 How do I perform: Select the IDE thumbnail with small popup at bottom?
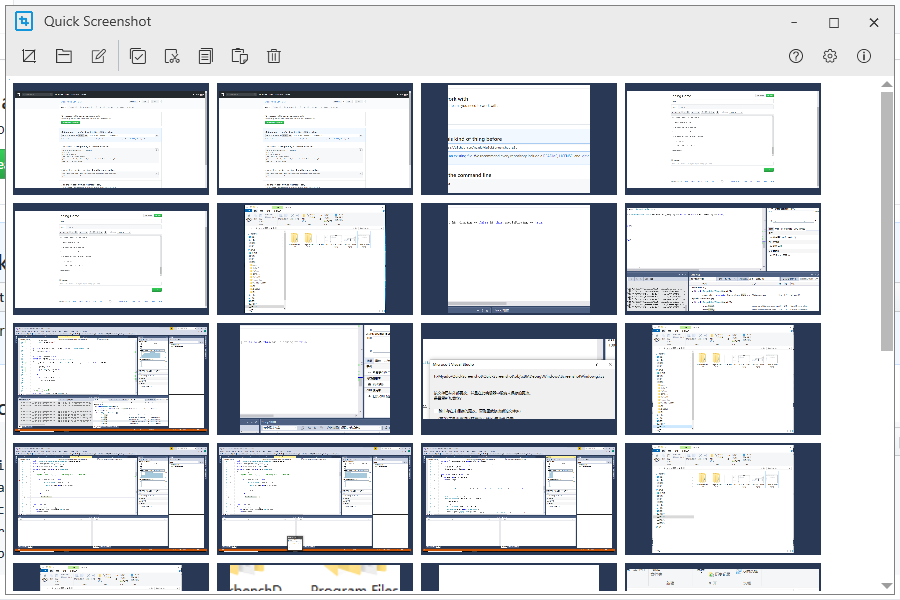(315, 499)
